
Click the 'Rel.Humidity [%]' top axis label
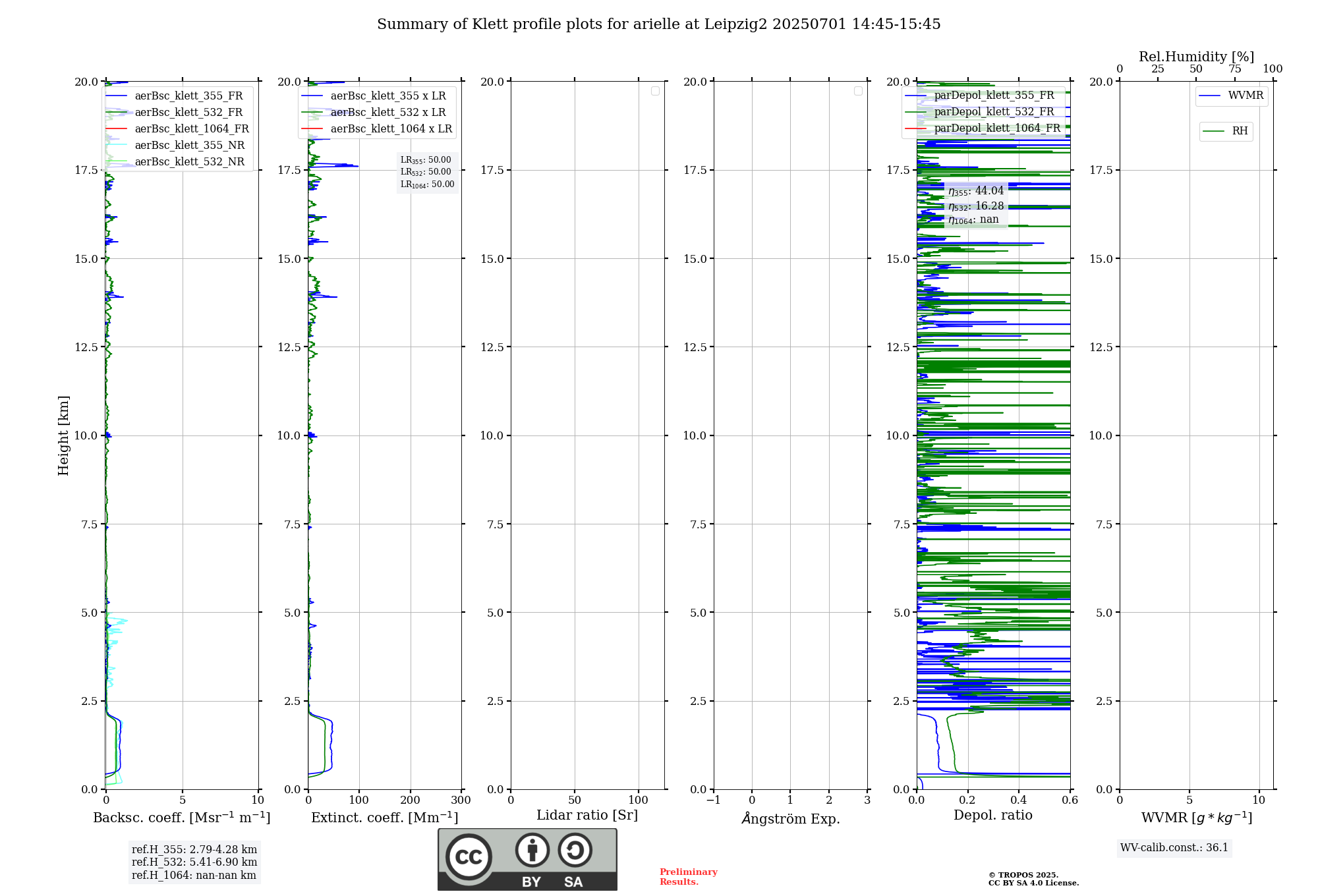click(1197, 57)
